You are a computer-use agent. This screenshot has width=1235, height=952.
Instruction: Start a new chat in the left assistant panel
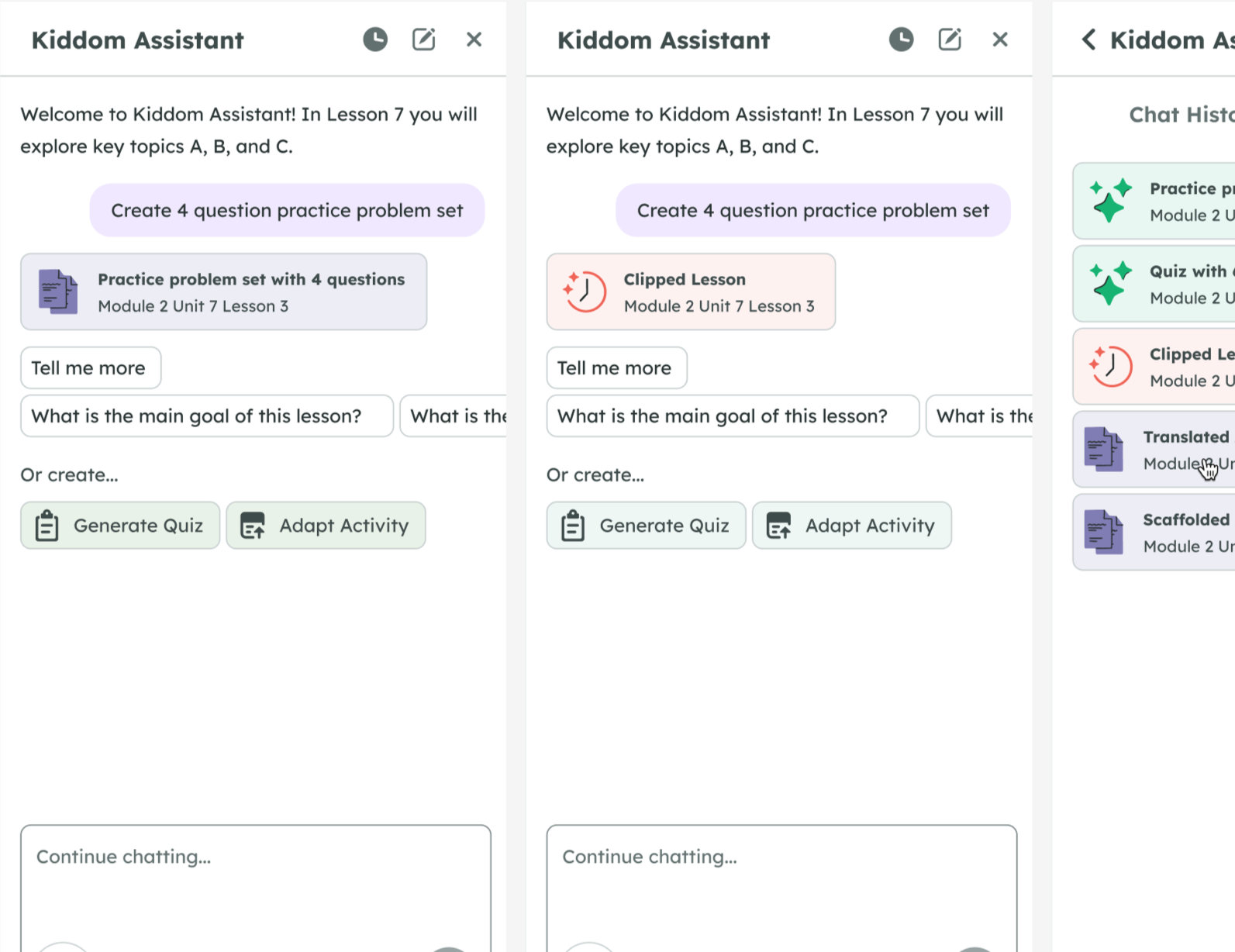point(423,40)
